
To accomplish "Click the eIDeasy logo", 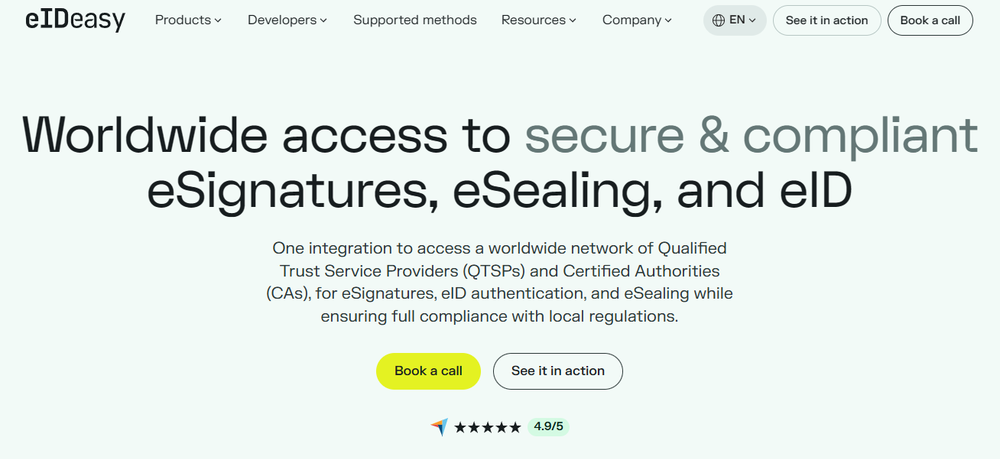I will coord(75,20).
